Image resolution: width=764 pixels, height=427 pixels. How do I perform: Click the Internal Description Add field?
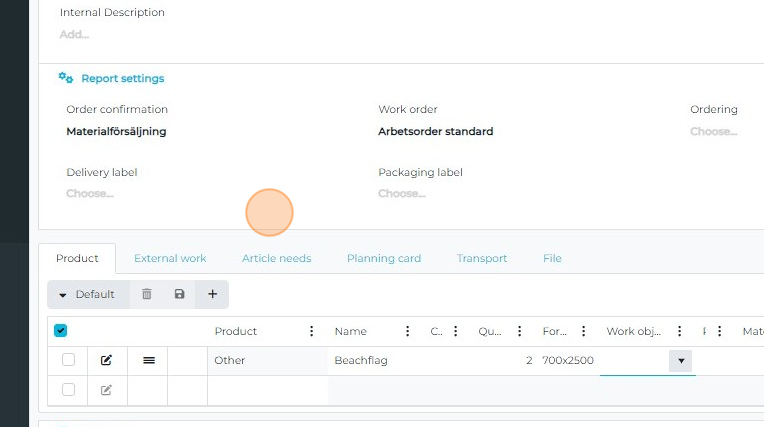pos(74,34)
